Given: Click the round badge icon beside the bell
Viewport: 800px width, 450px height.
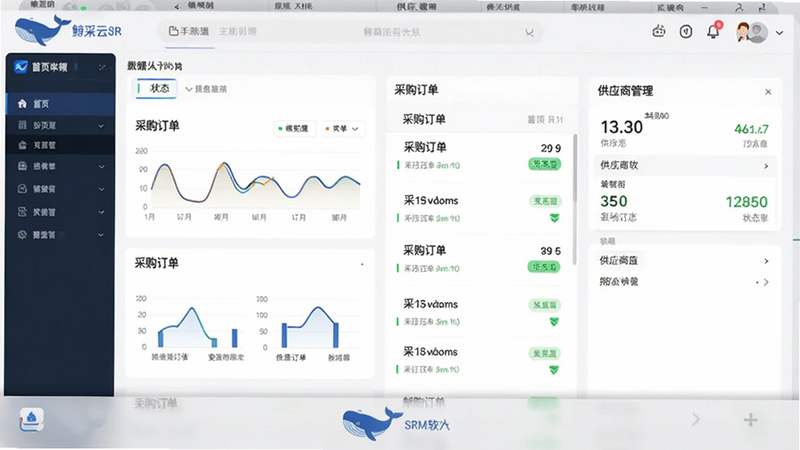Looking at the screenshot, I should pos(686,32).
